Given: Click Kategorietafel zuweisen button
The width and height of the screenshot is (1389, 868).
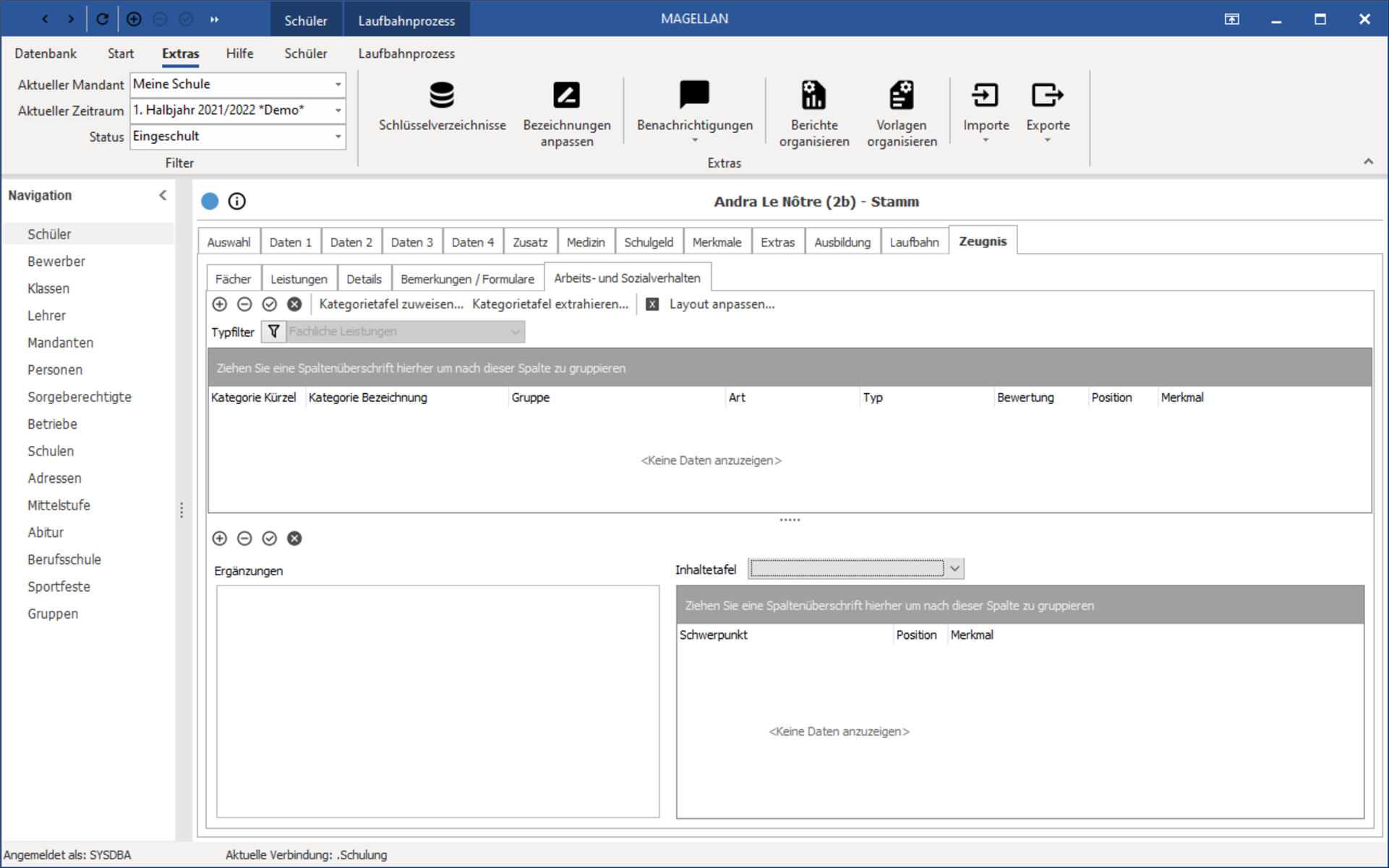Looking at the screenshot, I should pyautogui.click(x=391, y=304).
